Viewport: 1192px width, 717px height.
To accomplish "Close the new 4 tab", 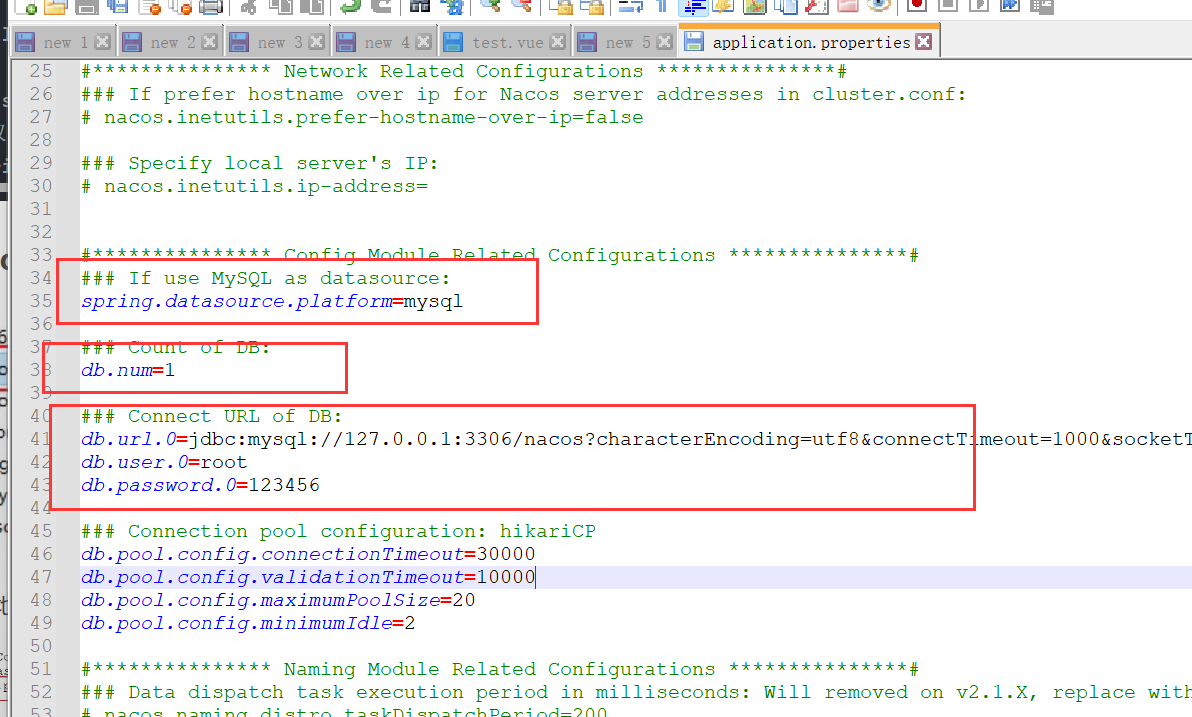I will click(x=424, y=42).
